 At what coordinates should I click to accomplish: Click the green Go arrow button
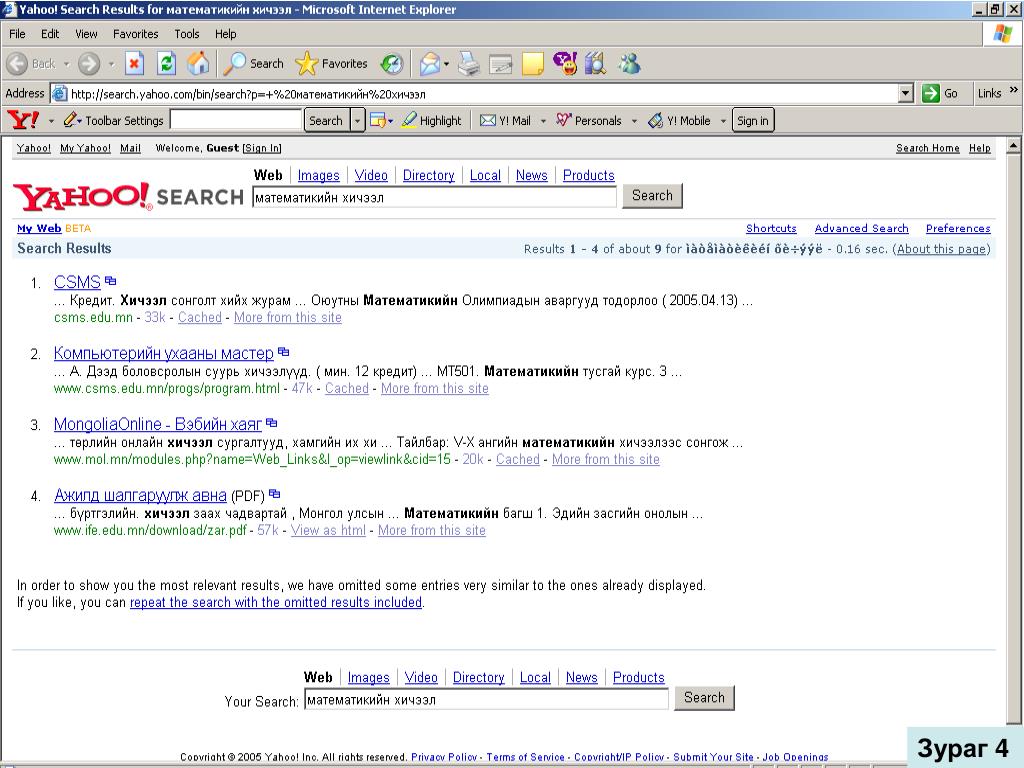[931, 93]
